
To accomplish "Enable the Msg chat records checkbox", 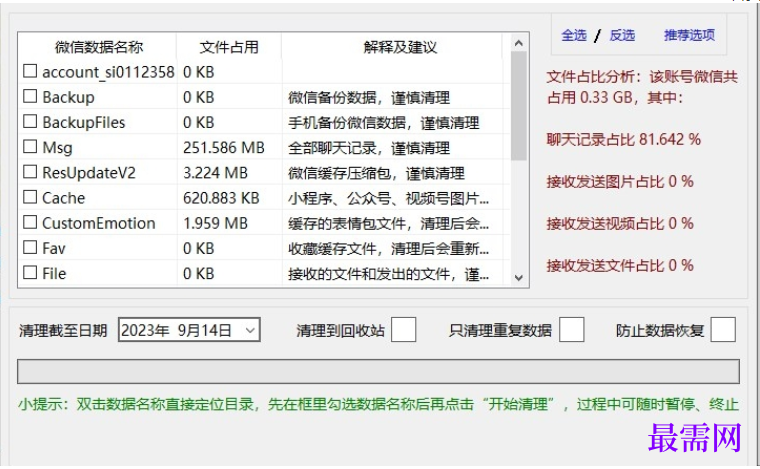I will point(30,147).
